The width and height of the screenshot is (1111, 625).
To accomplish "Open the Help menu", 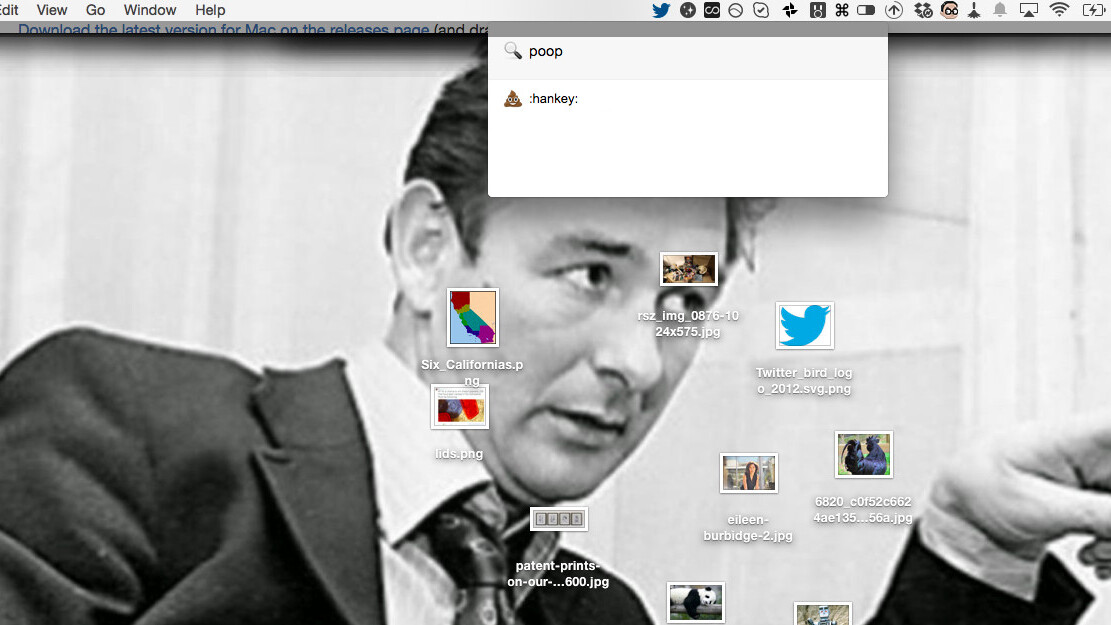I will 210,10.
